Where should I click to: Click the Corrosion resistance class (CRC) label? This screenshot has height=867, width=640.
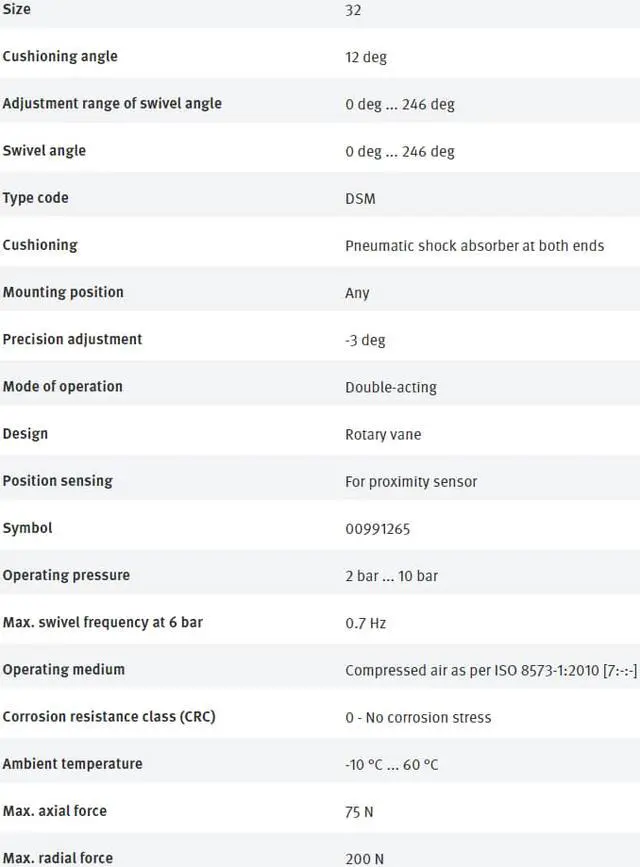coord(109,716)
